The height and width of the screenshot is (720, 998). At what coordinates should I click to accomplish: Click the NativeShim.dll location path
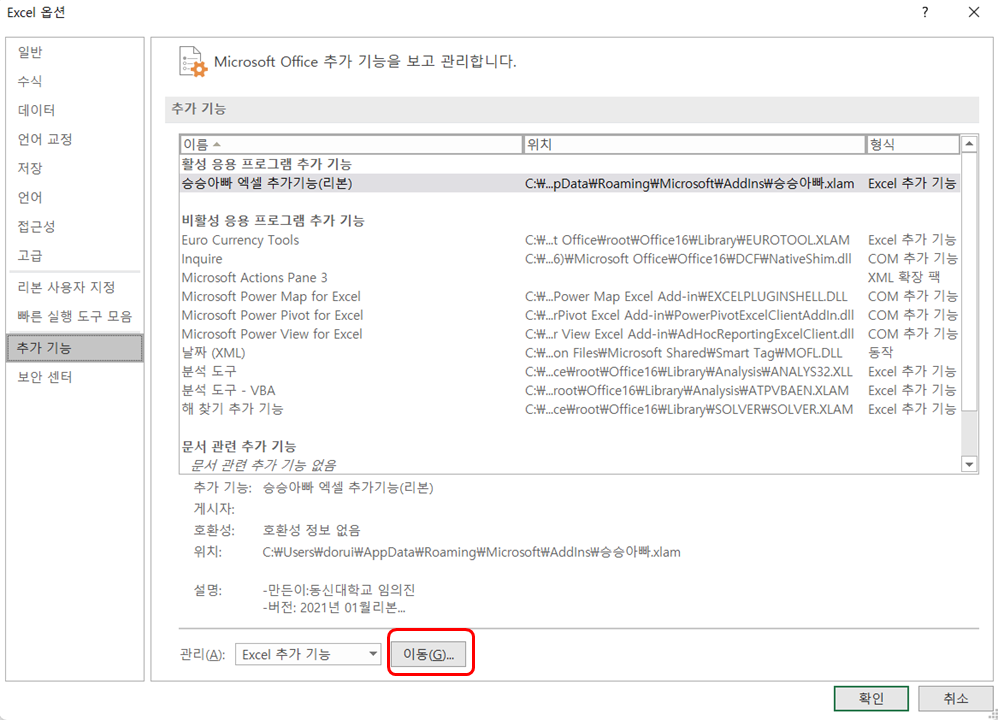click(688, 259)
